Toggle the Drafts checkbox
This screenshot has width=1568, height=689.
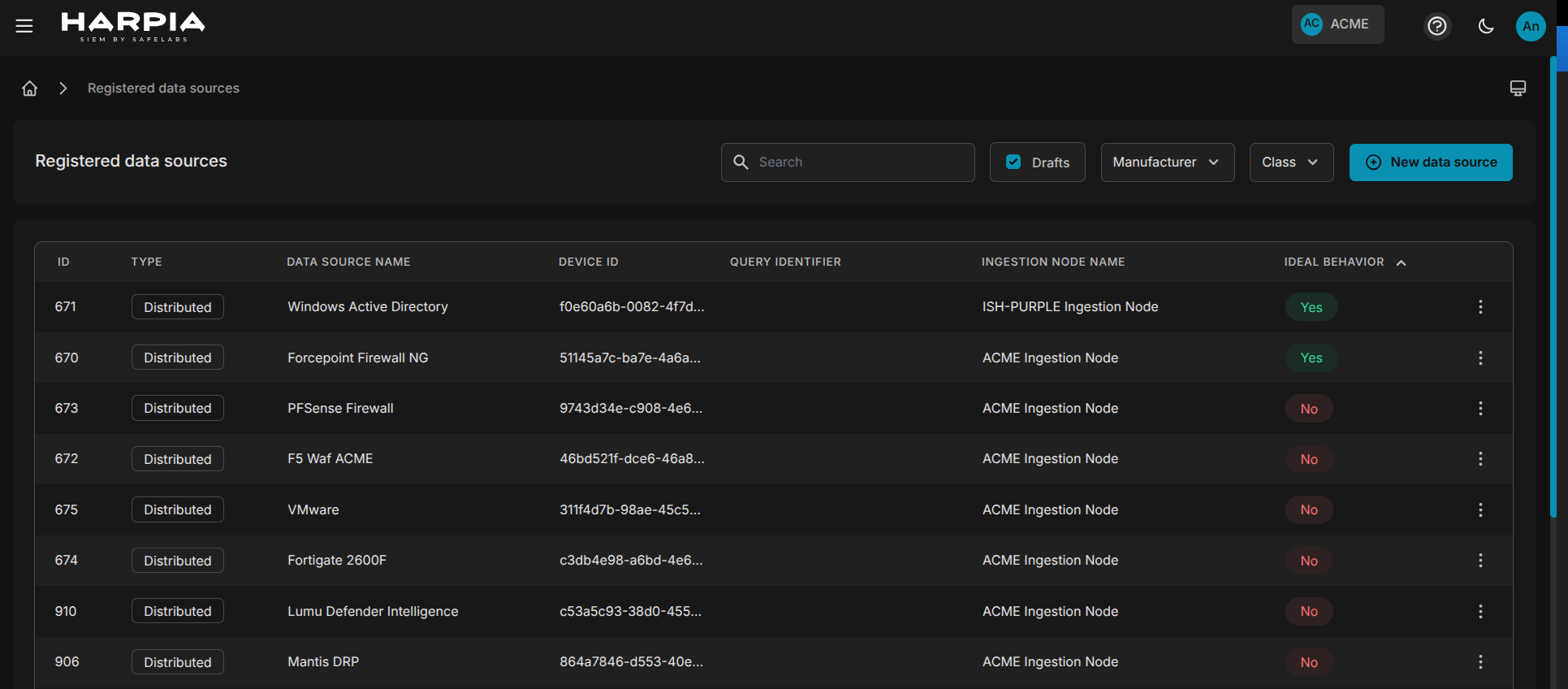[x=1013, y=162]
